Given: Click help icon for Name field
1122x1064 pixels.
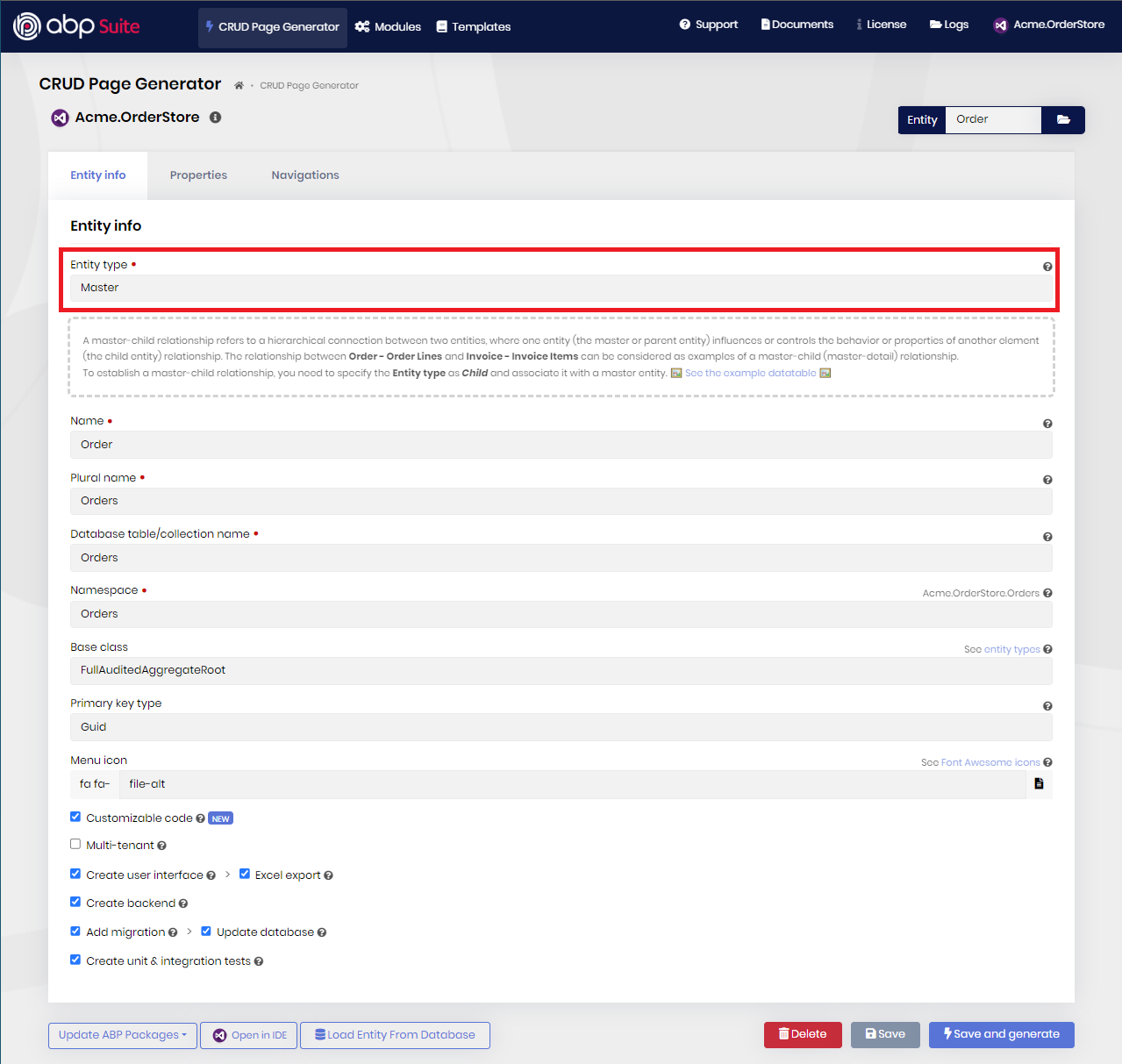Looking at the screenshot, I should 1047,424.
